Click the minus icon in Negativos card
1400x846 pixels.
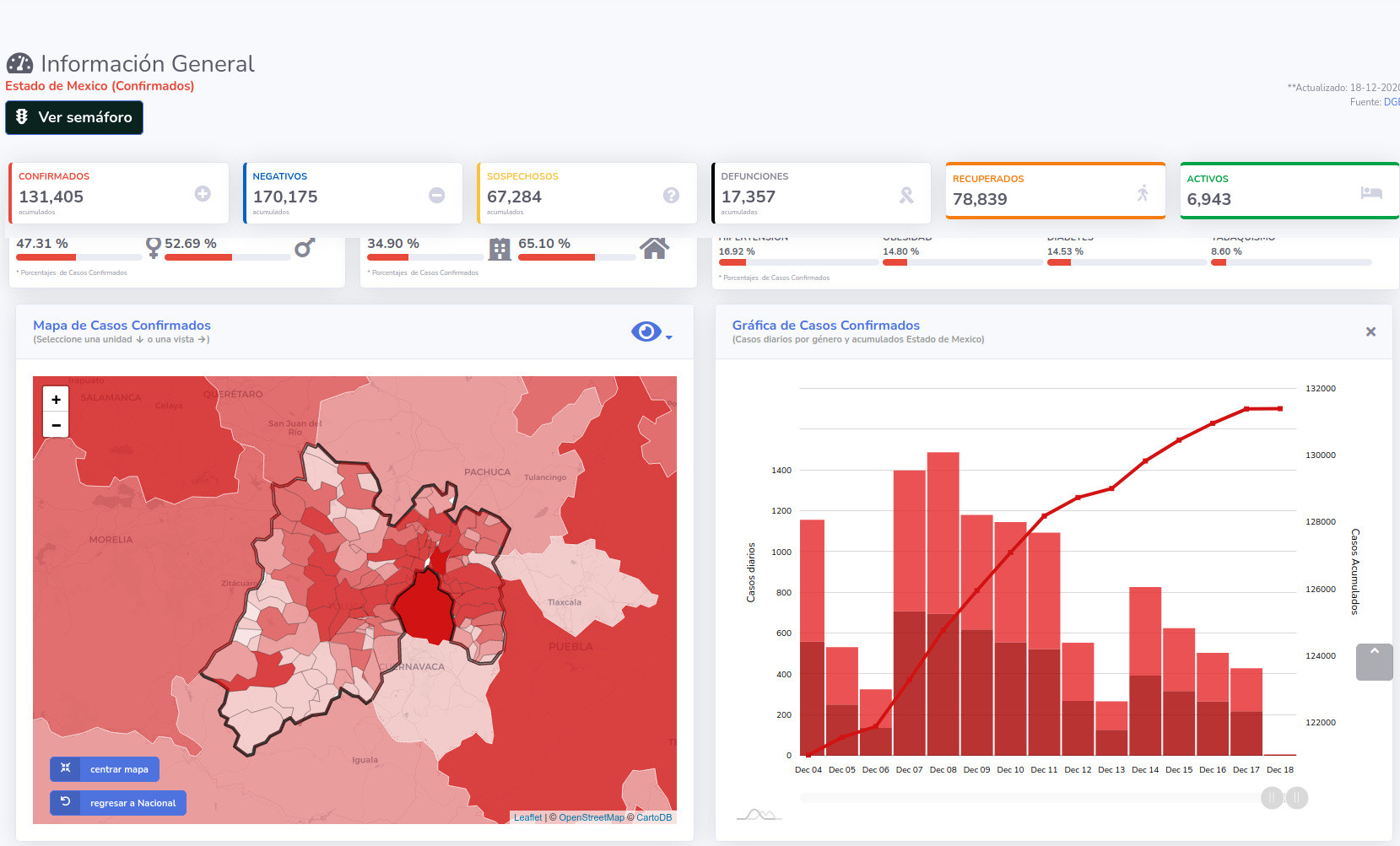436,195
